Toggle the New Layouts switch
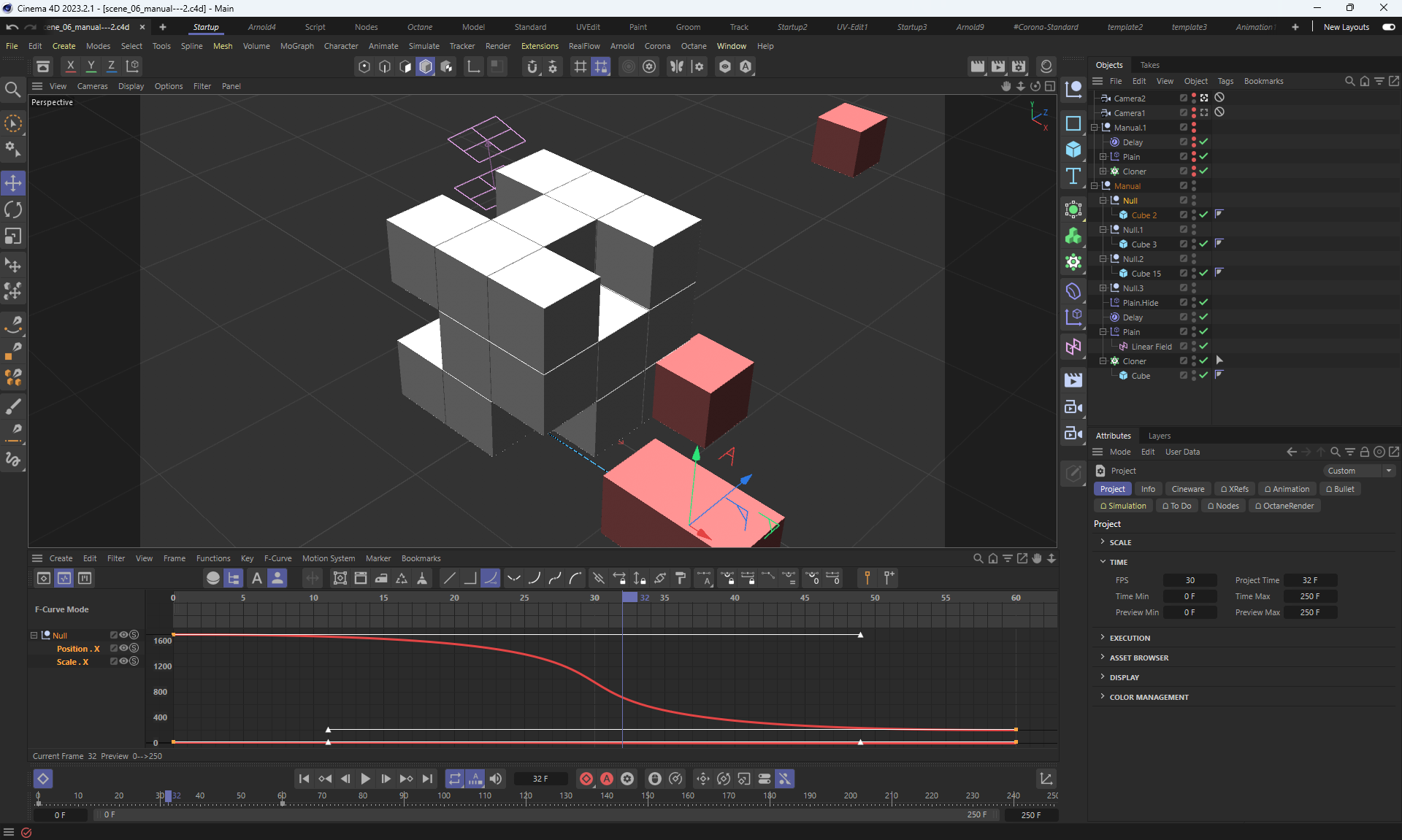This screenshot has width=1402, height=840. point(1388,27)
